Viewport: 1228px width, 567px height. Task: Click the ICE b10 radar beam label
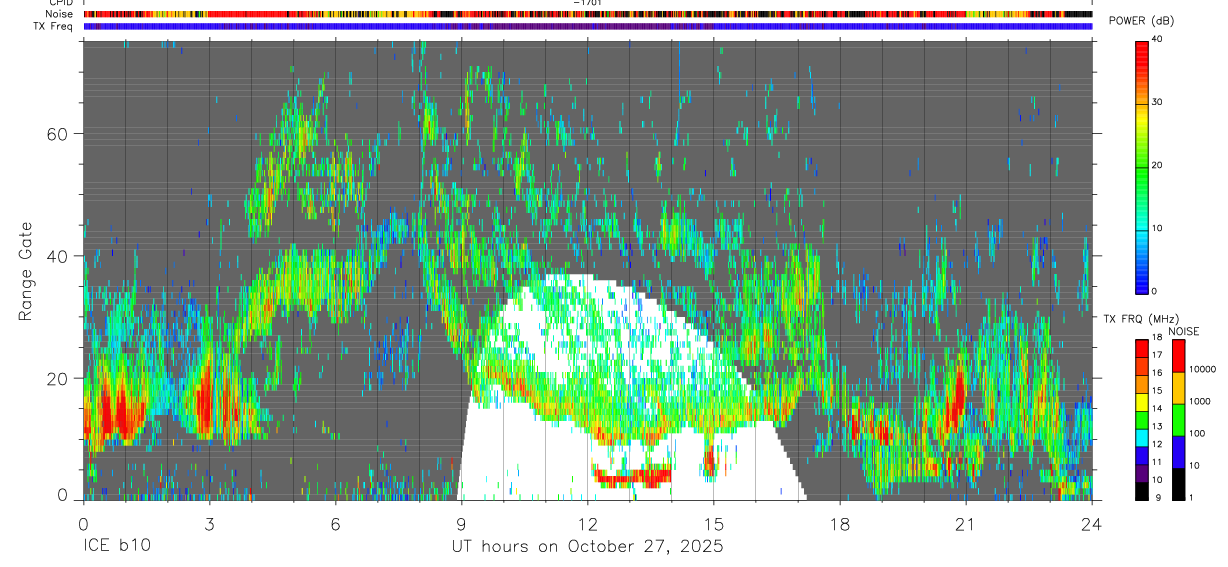coord(115,546)
